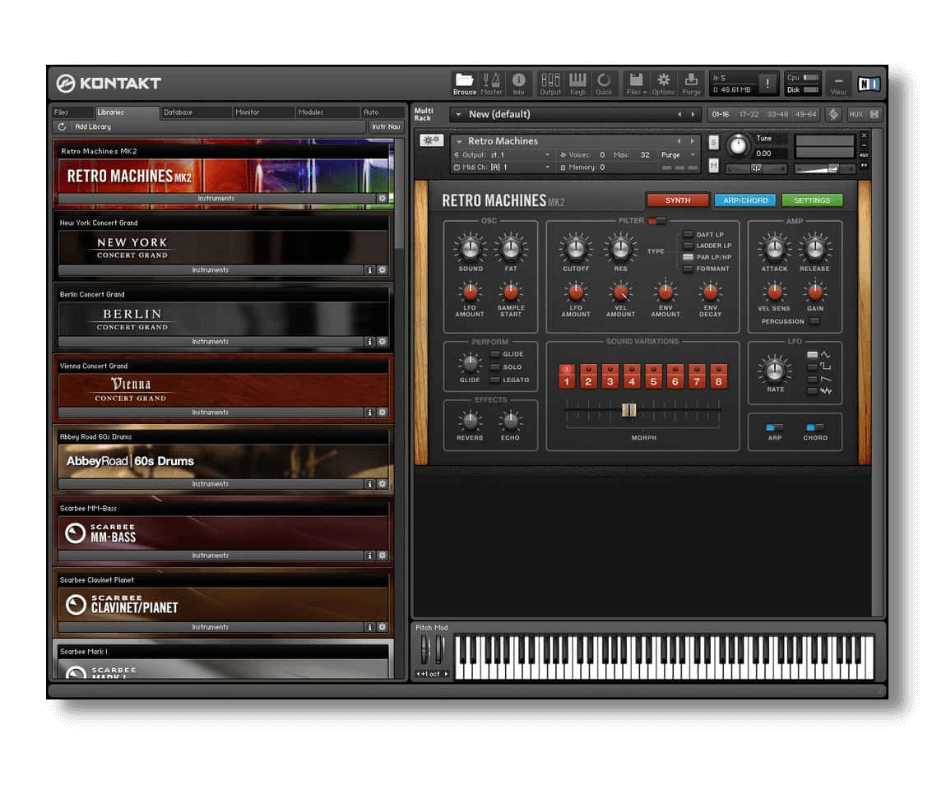Open the Output mixer panel

pos(550,83)
